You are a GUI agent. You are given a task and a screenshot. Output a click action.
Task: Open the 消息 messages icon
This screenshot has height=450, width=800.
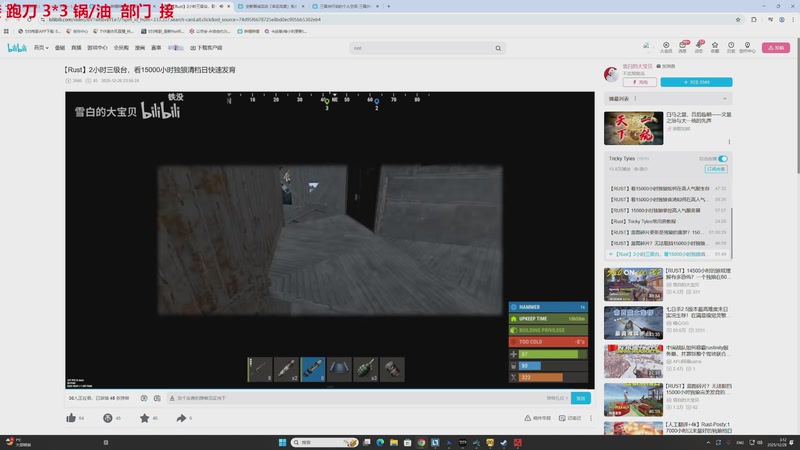click(682, 47)
